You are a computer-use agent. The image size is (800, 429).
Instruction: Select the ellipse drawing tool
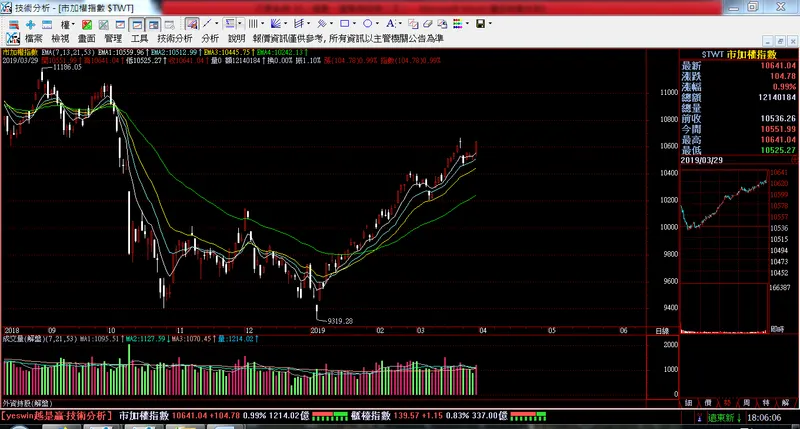pyautogui.click(x=367, y=23)
